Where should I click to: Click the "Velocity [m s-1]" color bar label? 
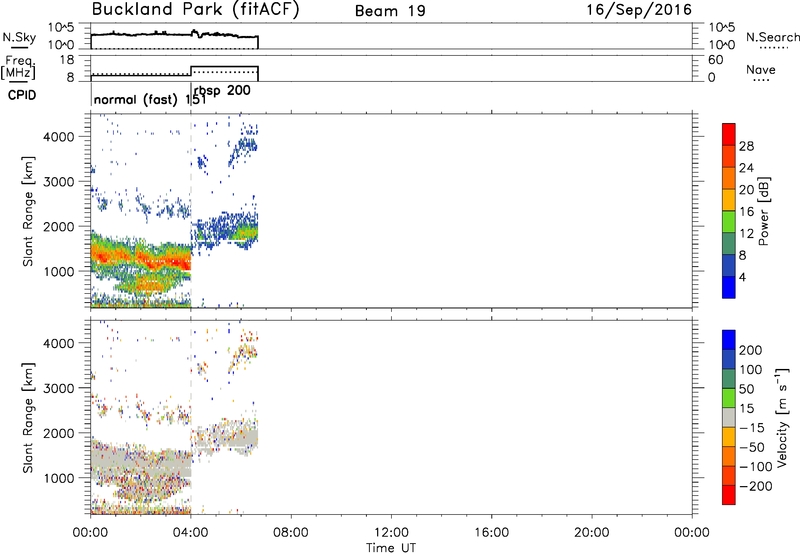coord(782,418)
